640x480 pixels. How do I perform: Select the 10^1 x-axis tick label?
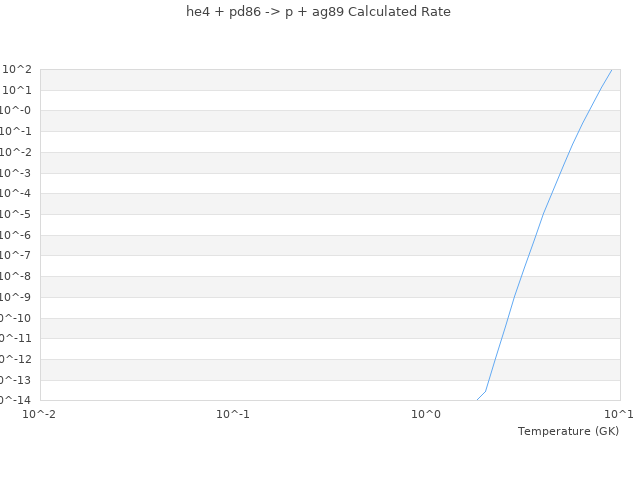(x=619, y=414)
